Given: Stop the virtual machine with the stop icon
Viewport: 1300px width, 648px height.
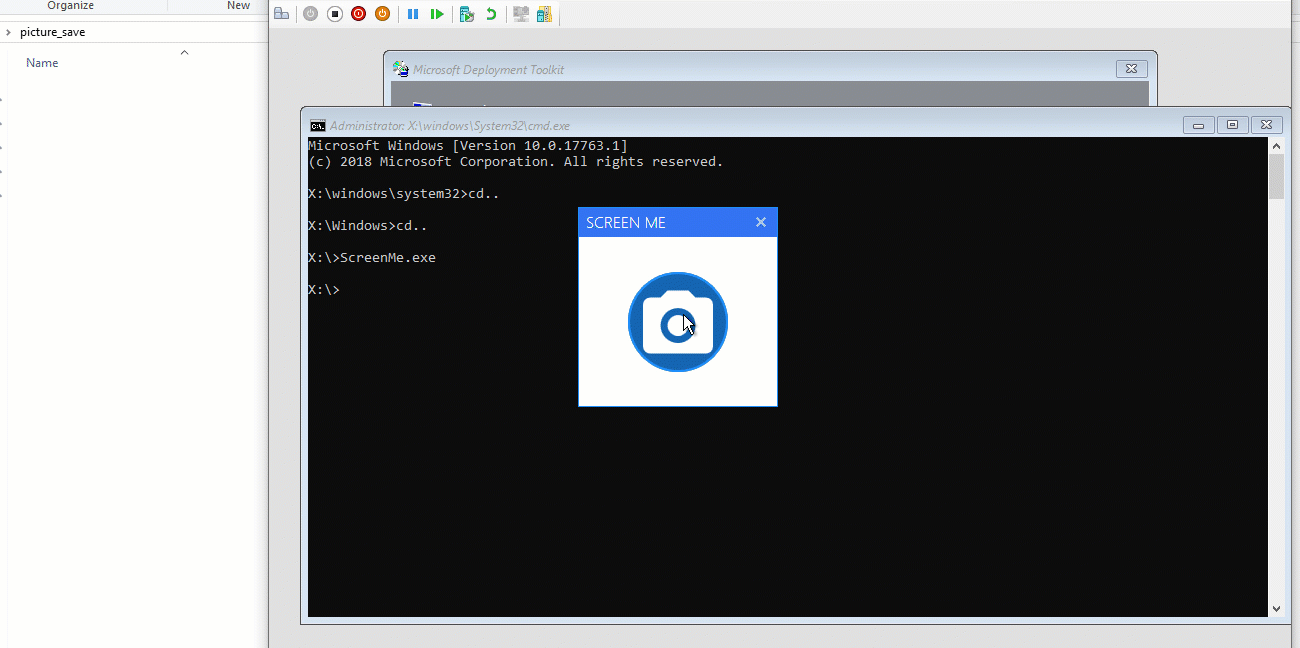Looking at the screenshot, I should pyautogui.click(x=334, y=13).
